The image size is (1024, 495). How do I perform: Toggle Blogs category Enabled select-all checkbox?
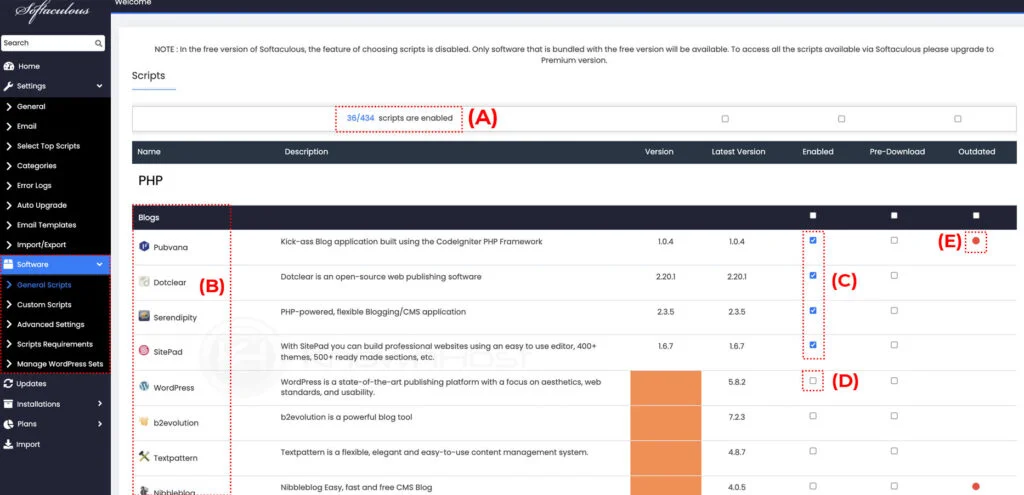812,216
